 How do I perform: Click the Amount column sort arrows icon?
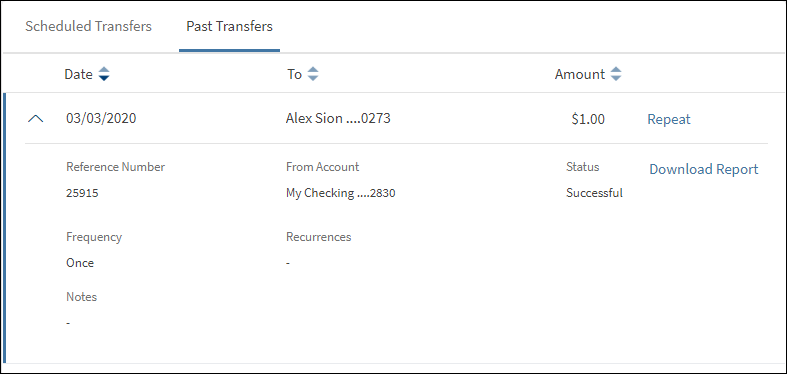click(616, 74)
